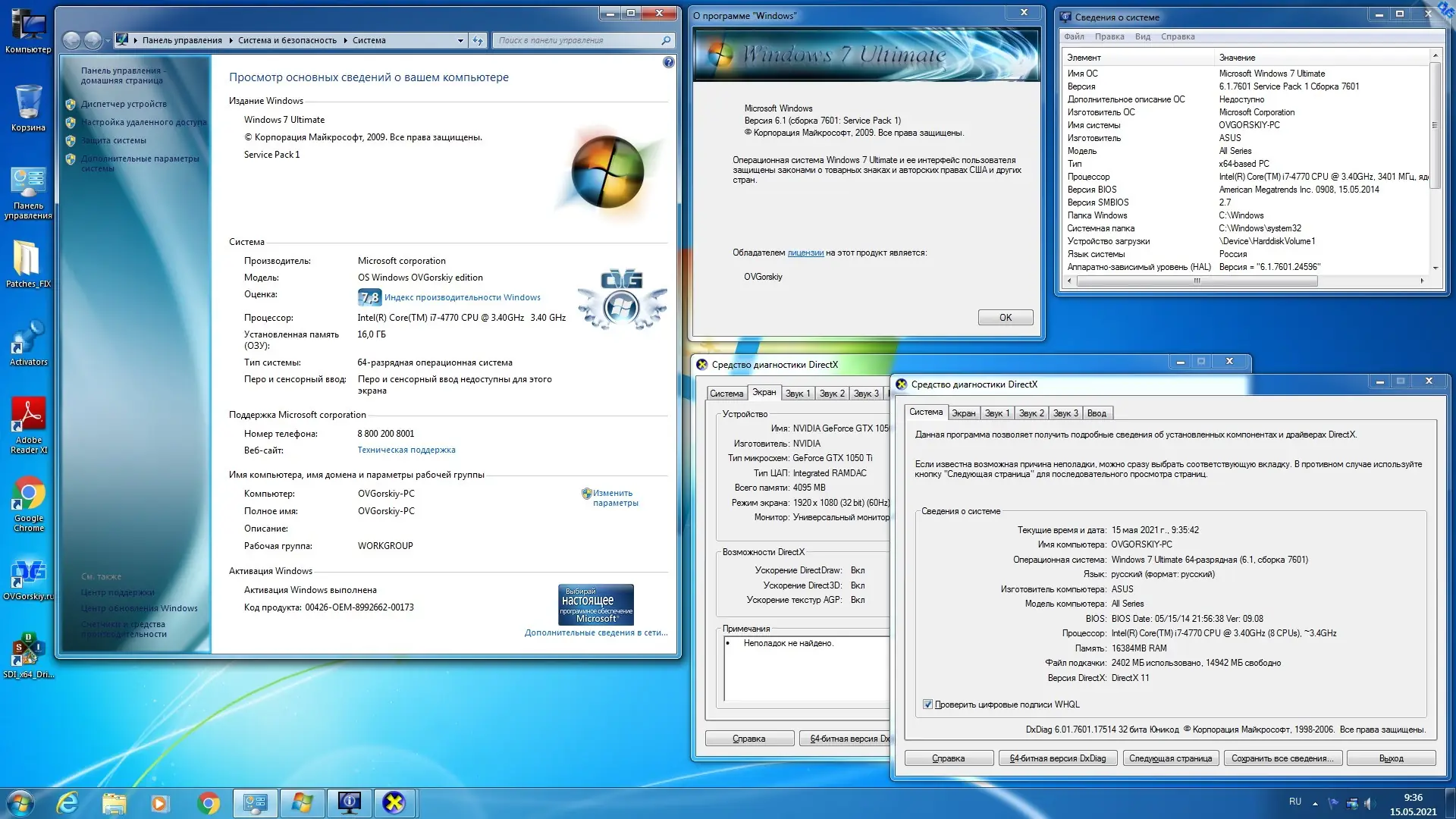Launch Internet Explorer from the taskbar
The height and width of the screenshot is (819, 1456).
coord(67,802)
